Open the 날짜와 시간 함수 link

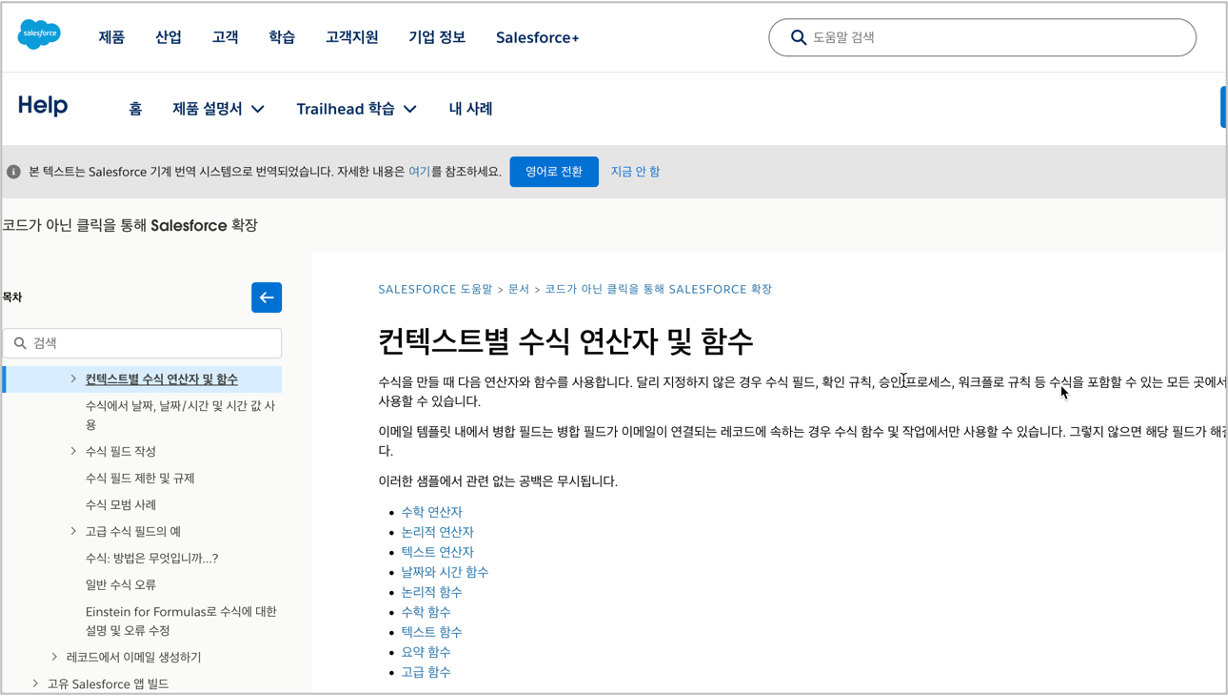click(444, 572)
